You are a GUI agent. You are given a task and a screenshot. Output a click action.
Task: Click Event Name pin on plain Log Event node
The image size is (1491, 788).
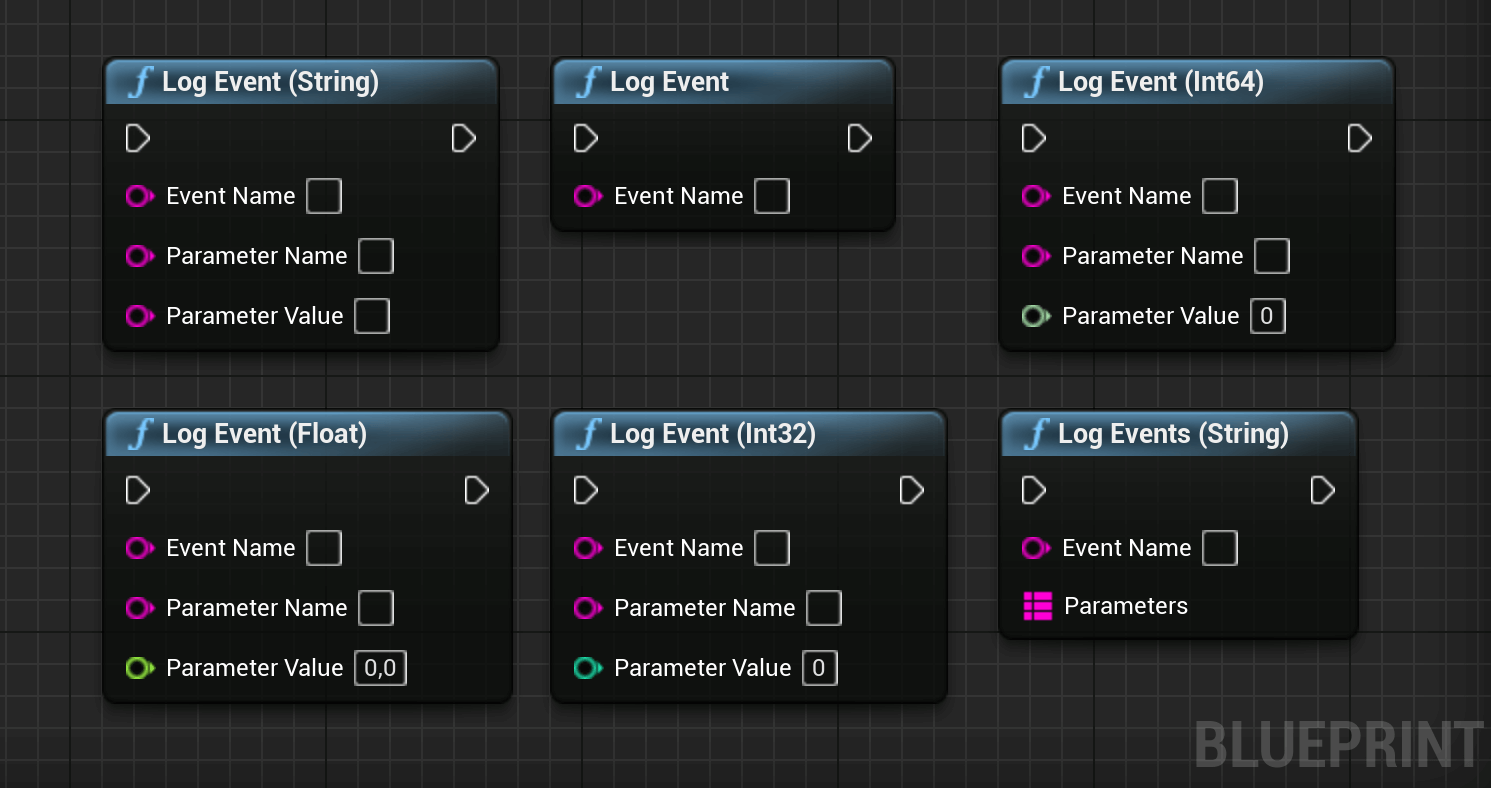588,196
